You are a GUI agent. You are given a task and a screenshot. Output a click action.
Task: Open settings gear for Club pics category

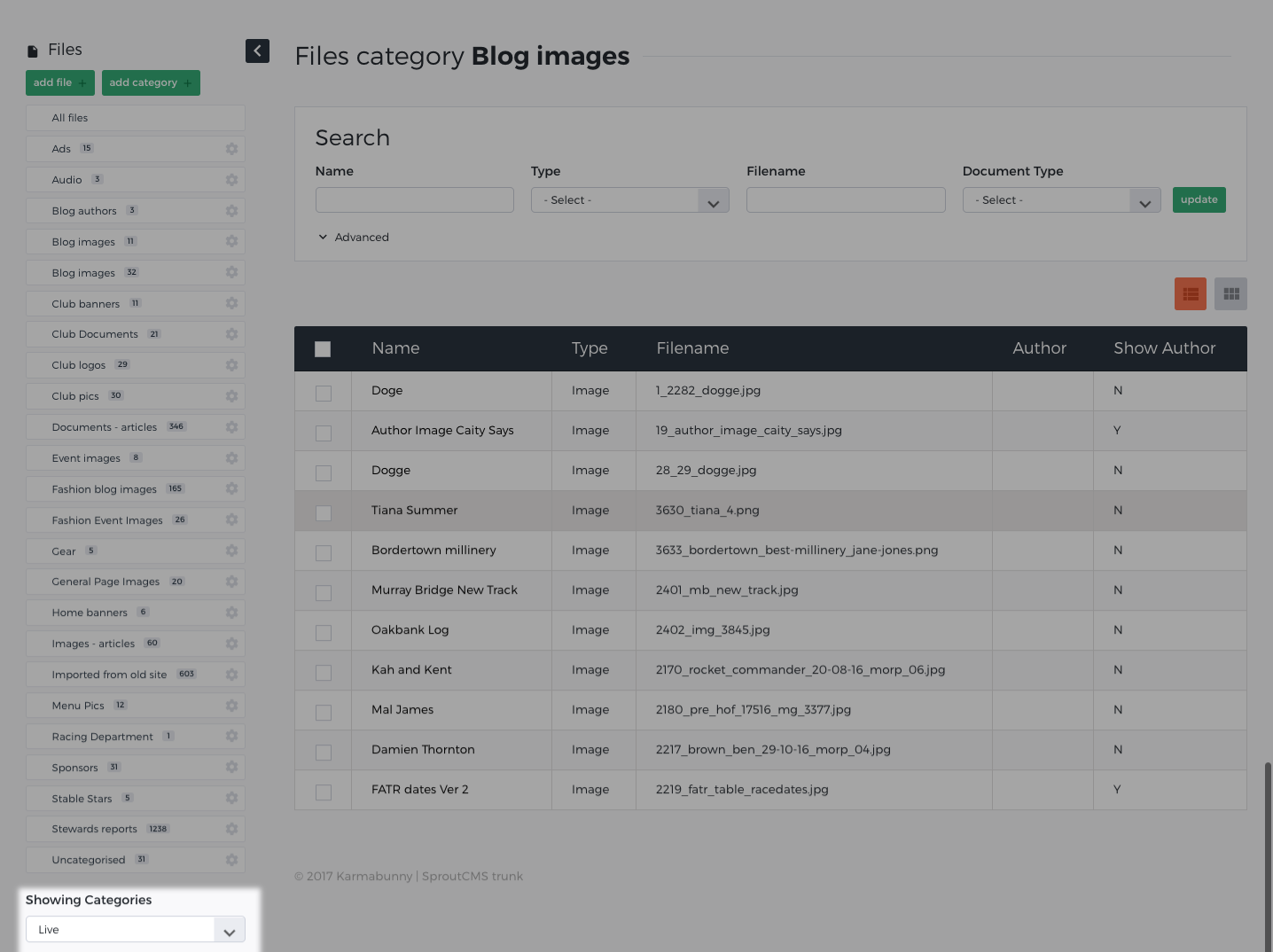coord(231,396)
